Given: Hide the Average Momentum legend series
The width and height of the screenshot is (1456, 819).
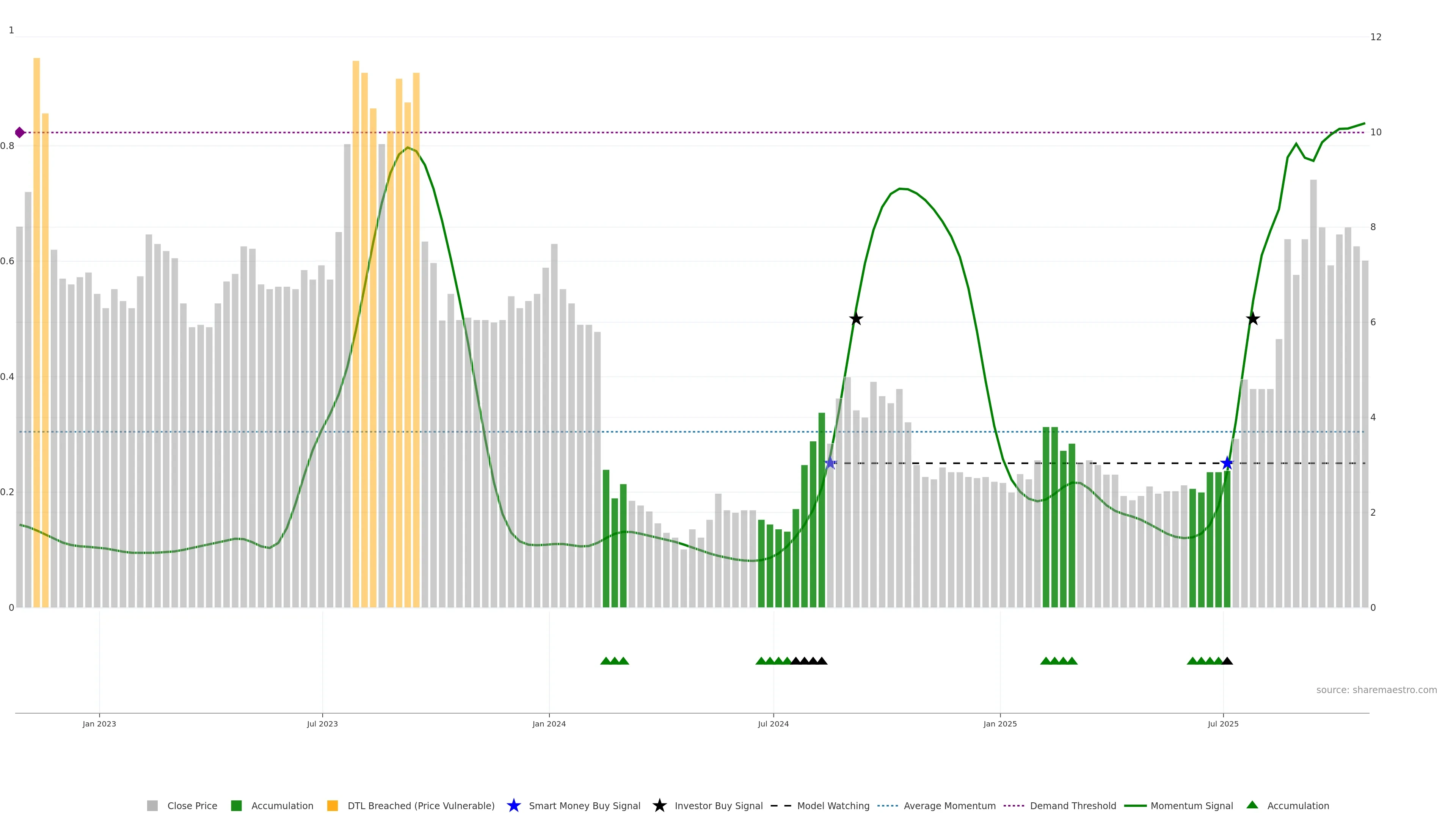Looking at the screenshot, I should (x=949, y=806).
